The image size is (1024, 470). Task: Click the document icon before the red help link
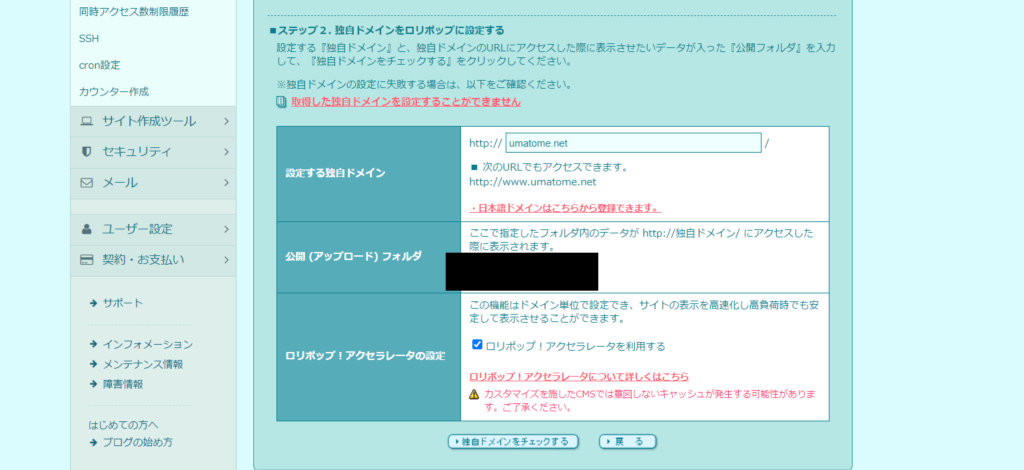(281, 102)
